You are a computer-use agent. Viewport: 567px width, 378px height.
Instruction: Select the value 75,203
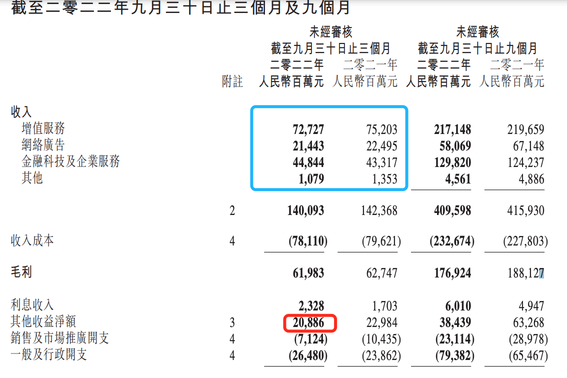click(x=382, y=129)
